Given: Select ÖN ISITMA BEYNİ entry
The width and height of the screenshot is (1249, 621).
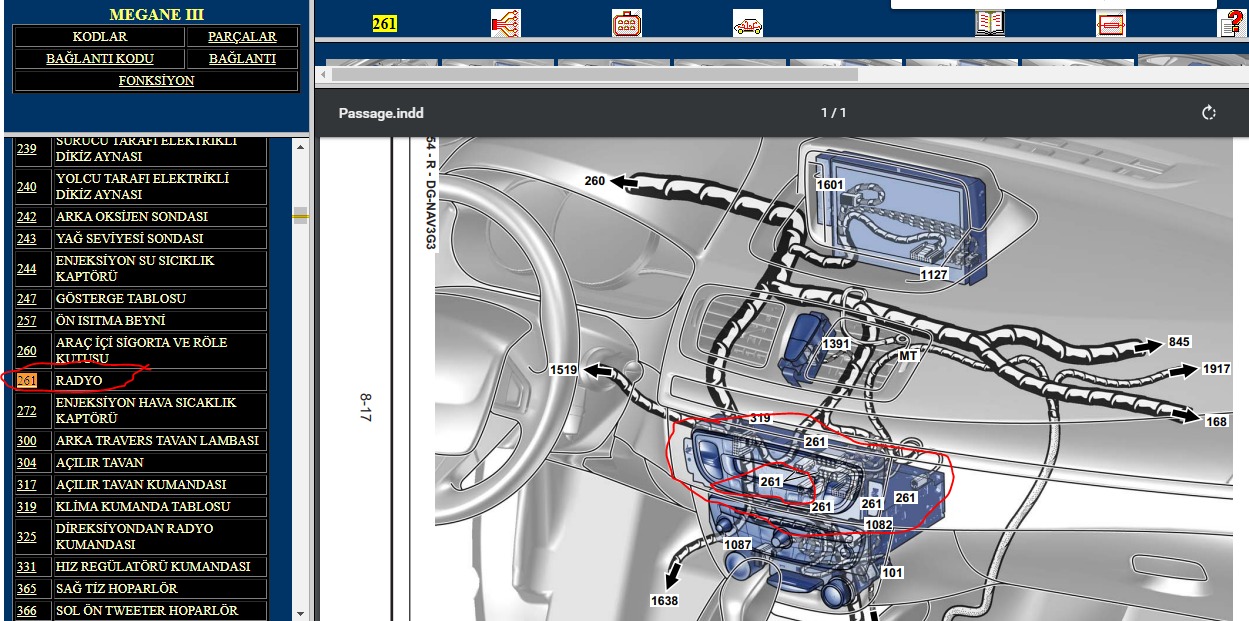Looking at the screenshot, I should 111,321.
